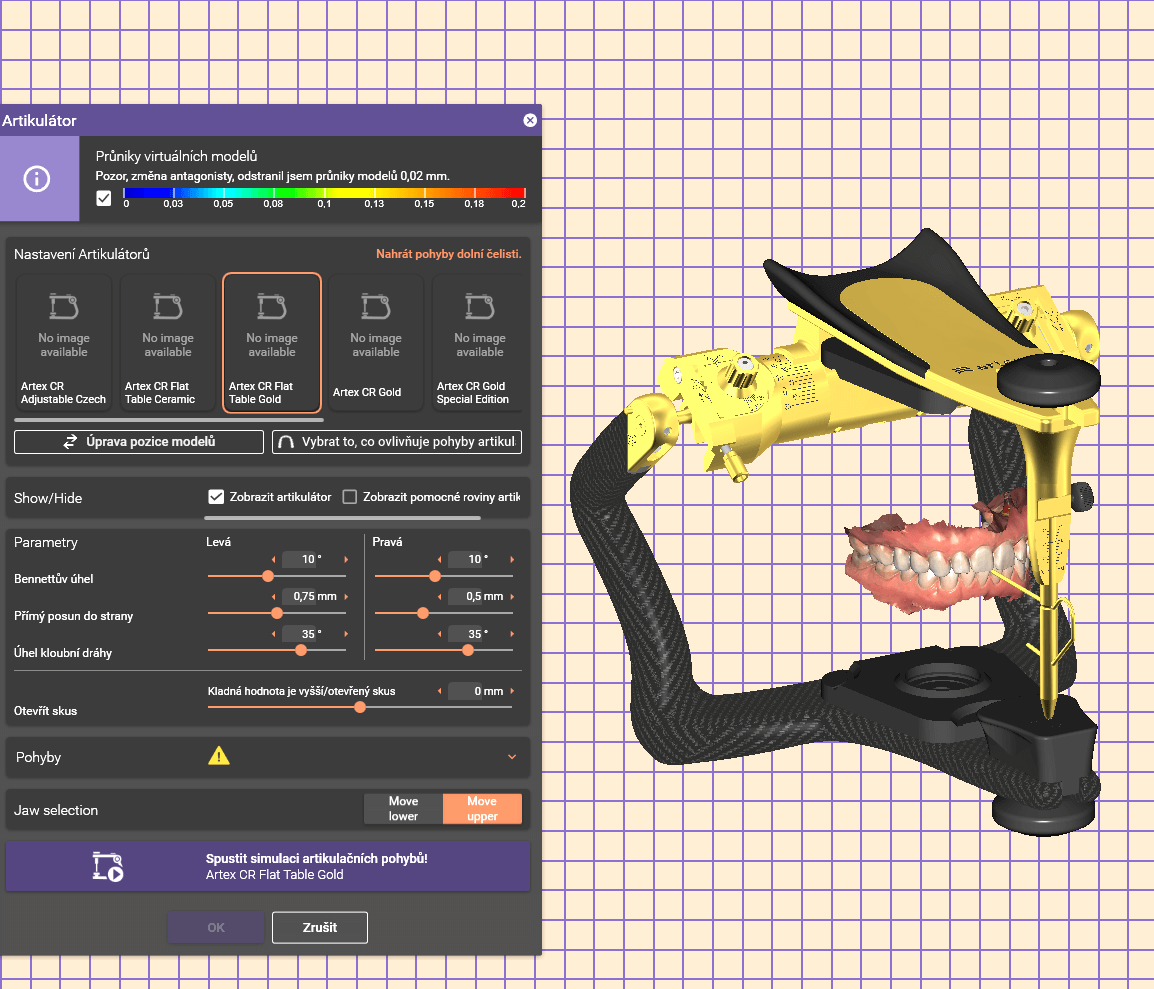Choose the Artex CR Flat Table Ceramic articulator
This screenshot has width=1154, height=989.
(x=168, y=344)
